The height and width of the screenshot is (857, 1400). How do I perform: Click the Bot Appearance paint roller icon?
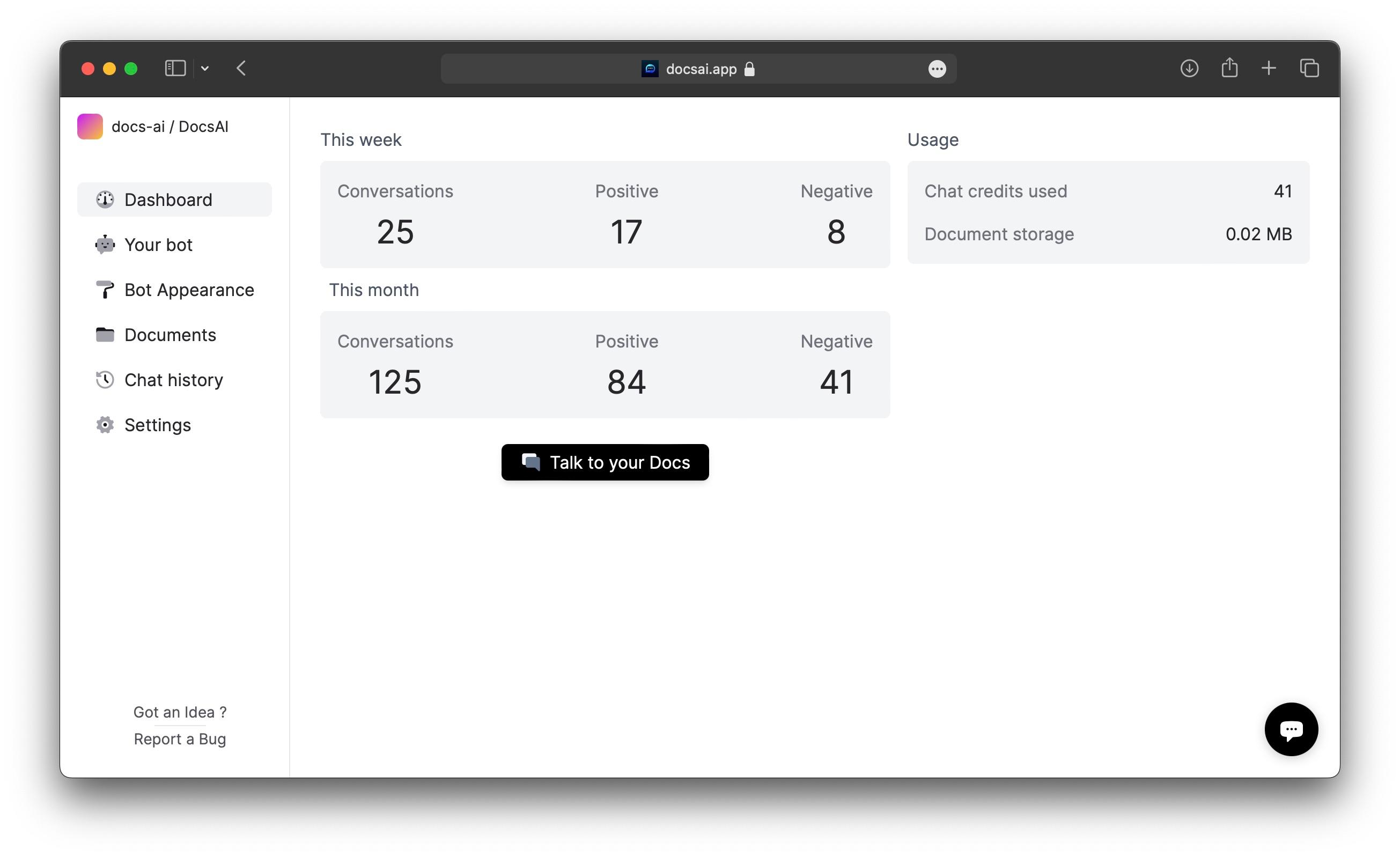[x=105, y=290]
